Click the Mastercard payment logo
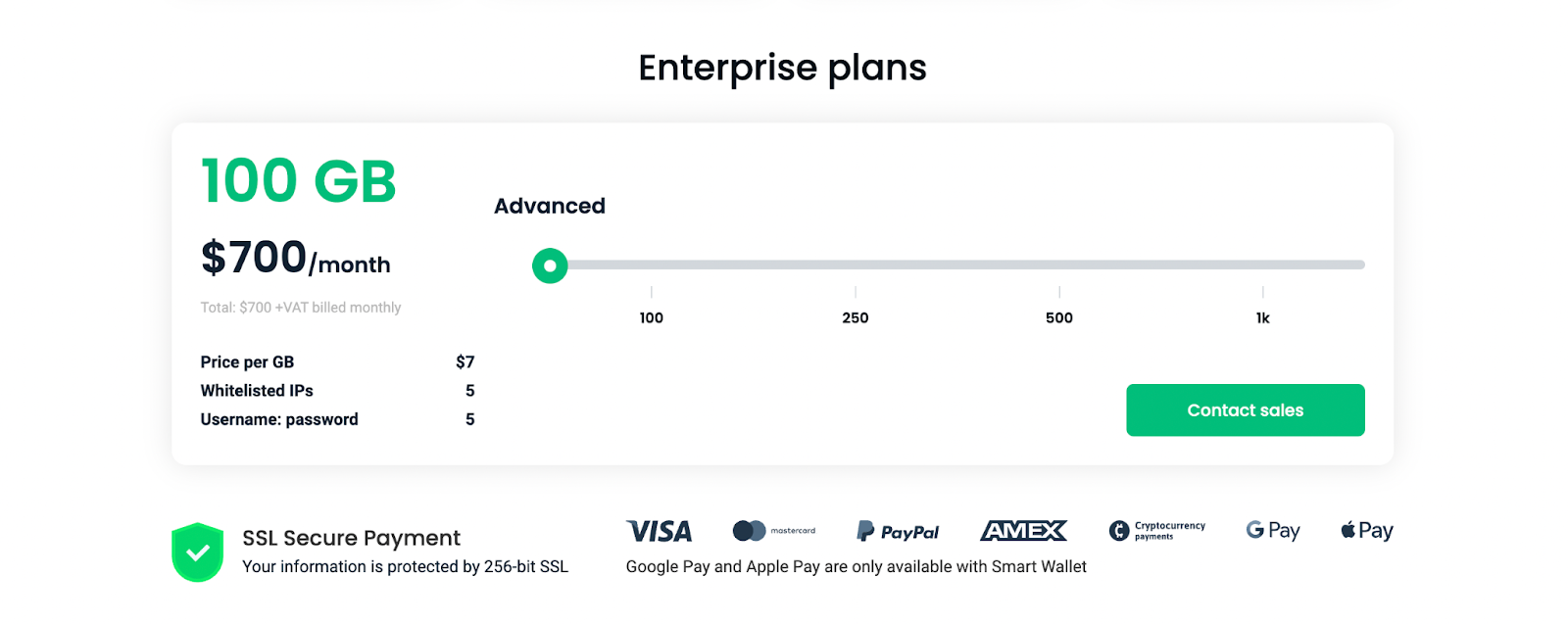This screenshot has height=625, width=1568. [773, 531]
